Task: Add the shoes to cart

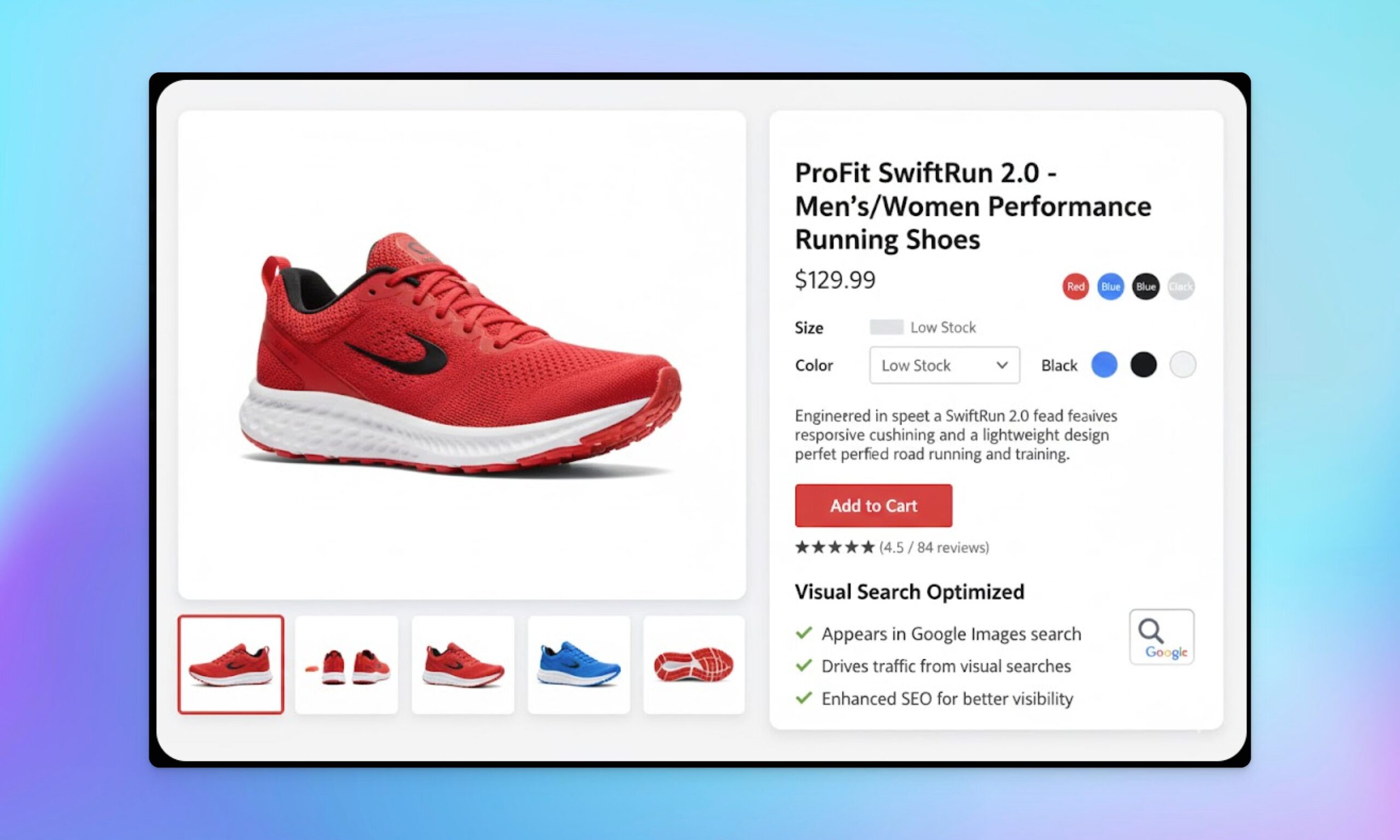Action: pos(873,505)
